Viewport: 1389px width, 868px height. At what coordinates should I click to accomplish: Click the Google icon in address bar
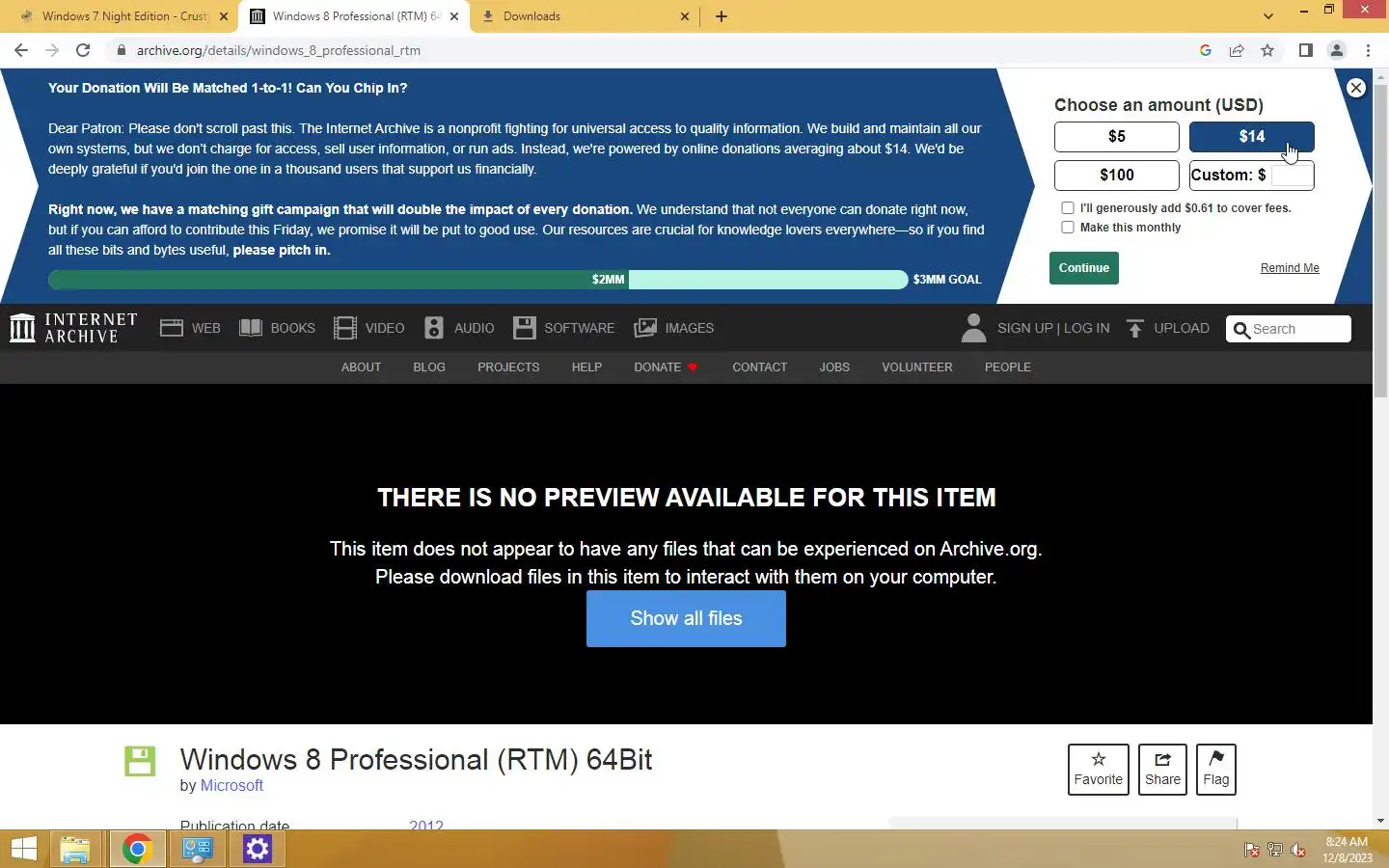(1206, 50)
